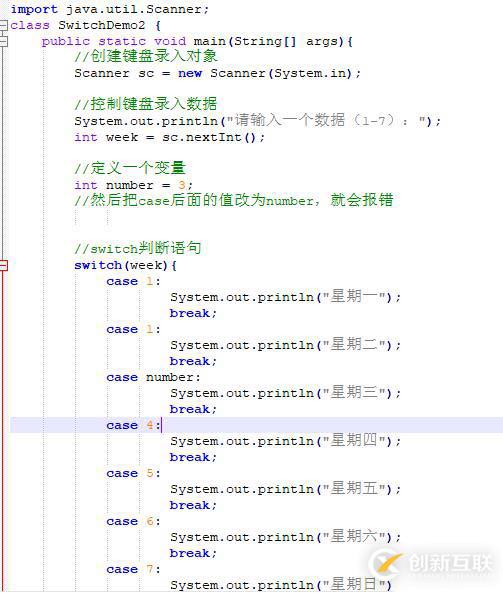Click the comment switch判断语句
This screenshot has height=593, width=503.
(x=138, y=248)
